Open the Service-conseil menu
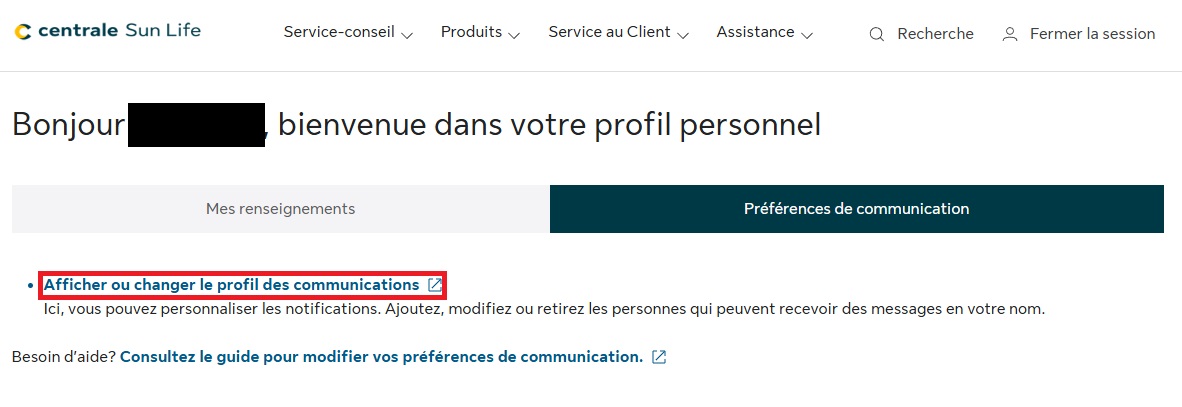 tap(339, 32)
